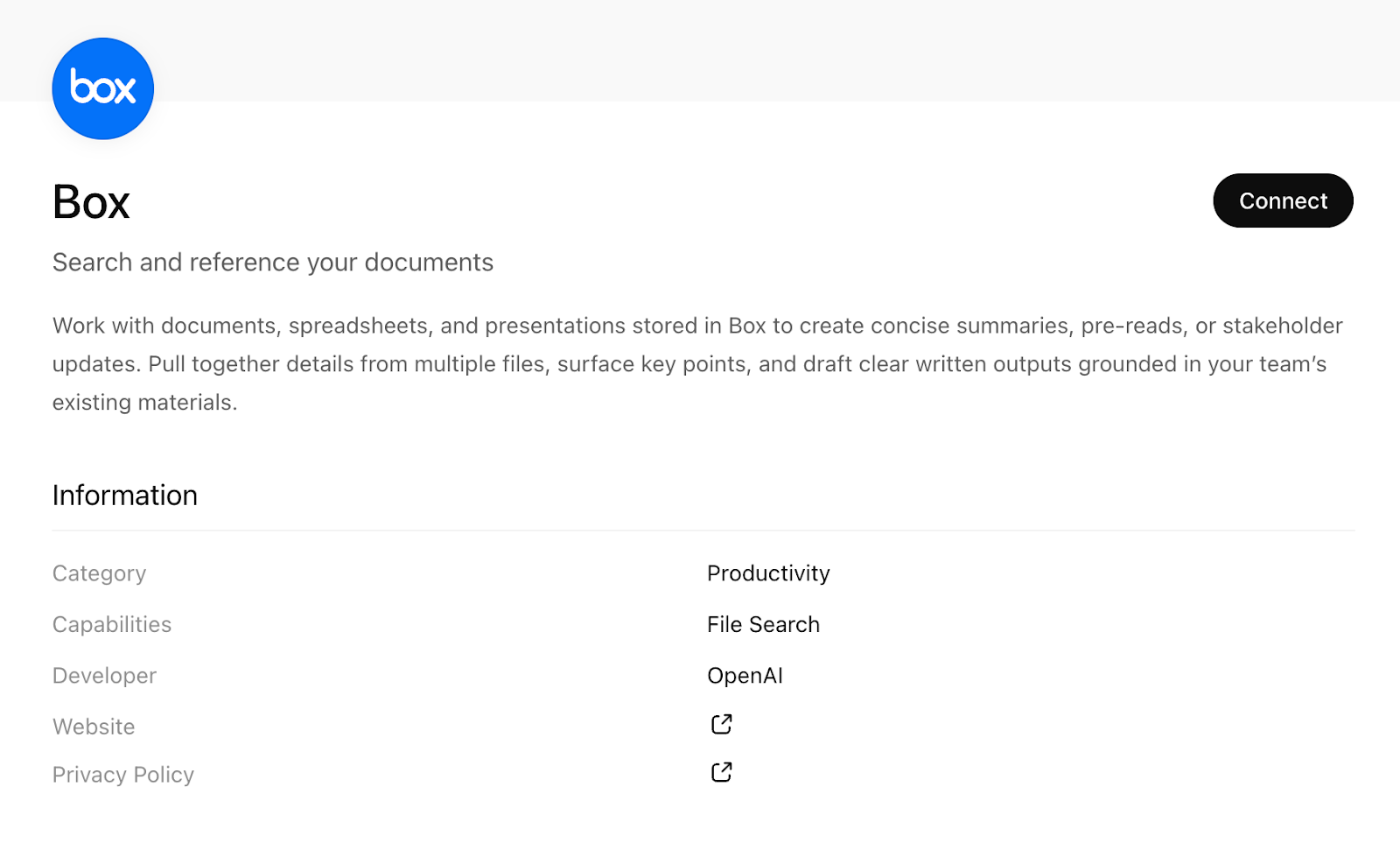Viewport: 1400px width, 843px height.
Task: Select the File Search capability icon row
Action: click(763, 624)
